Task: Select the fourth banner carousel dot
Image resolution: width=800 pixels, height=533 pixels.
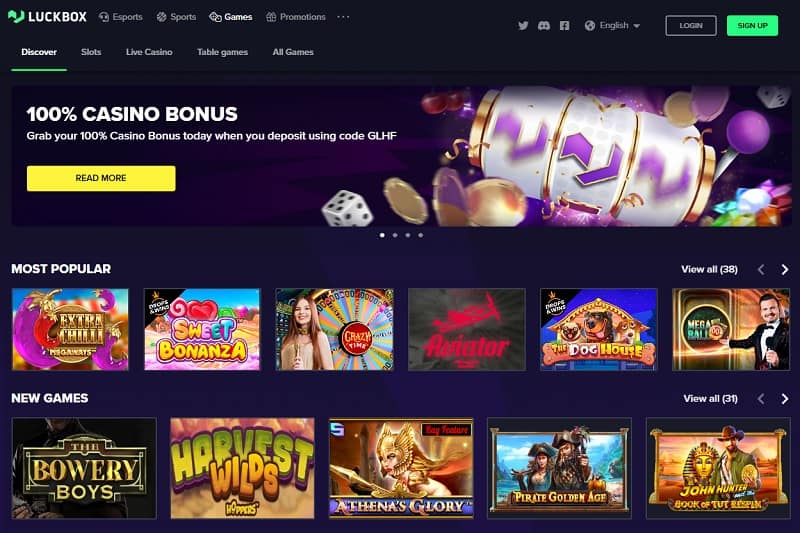Action: pos(420,235)
